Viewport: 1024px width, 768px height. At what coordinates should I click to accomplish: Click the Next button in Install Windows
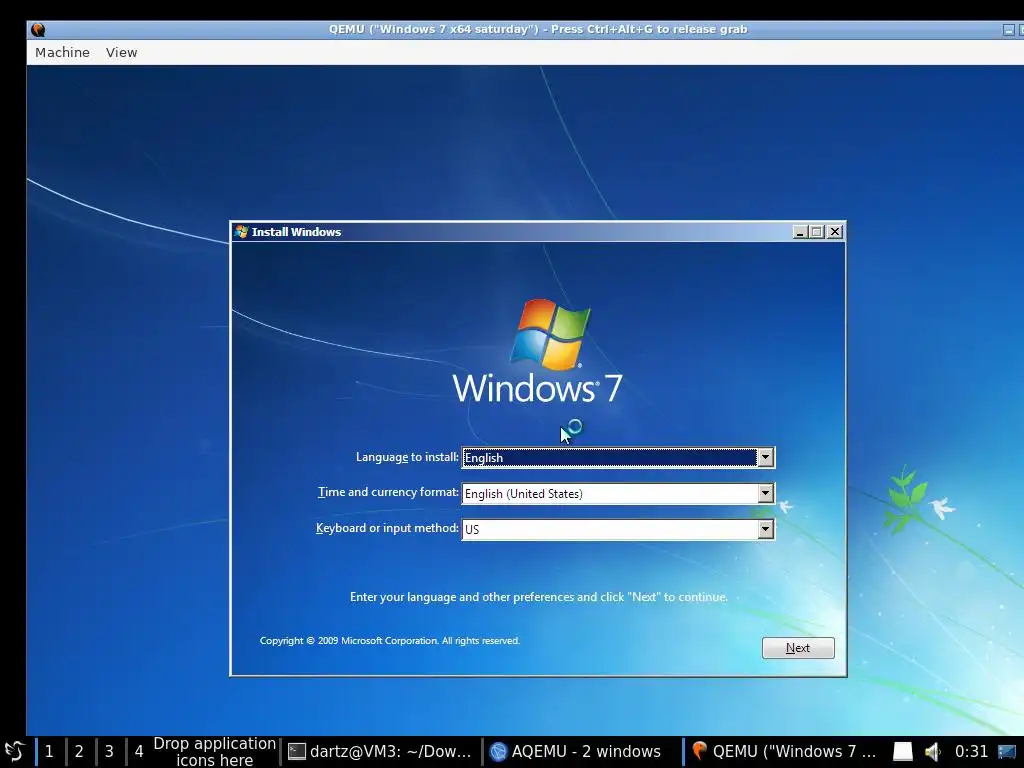click(x=798, y=648)
